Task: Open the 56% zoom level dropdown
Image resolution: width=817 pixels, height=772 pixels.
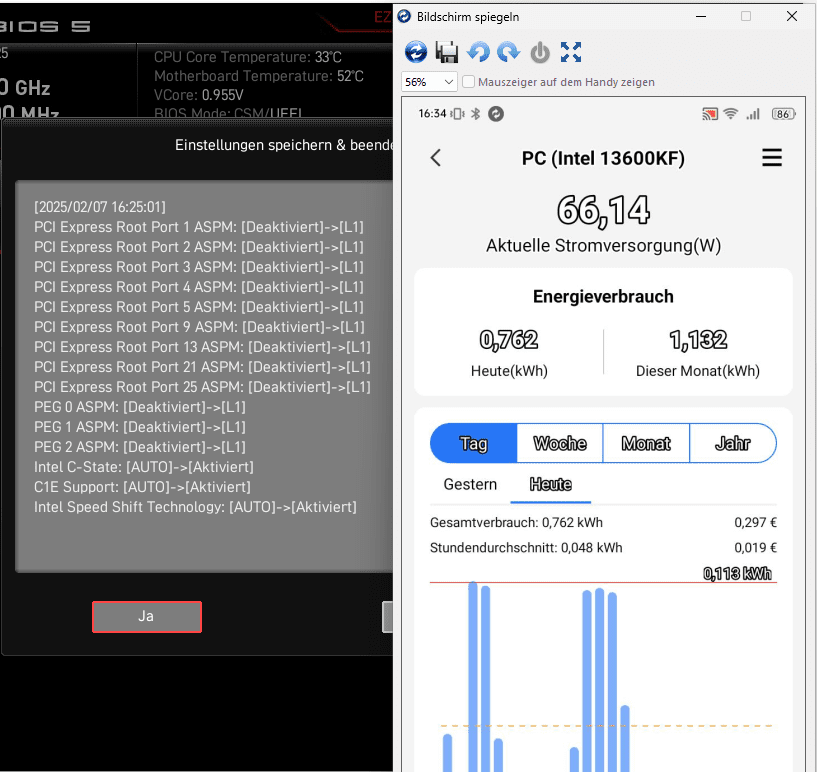Action: coord(429,82)
